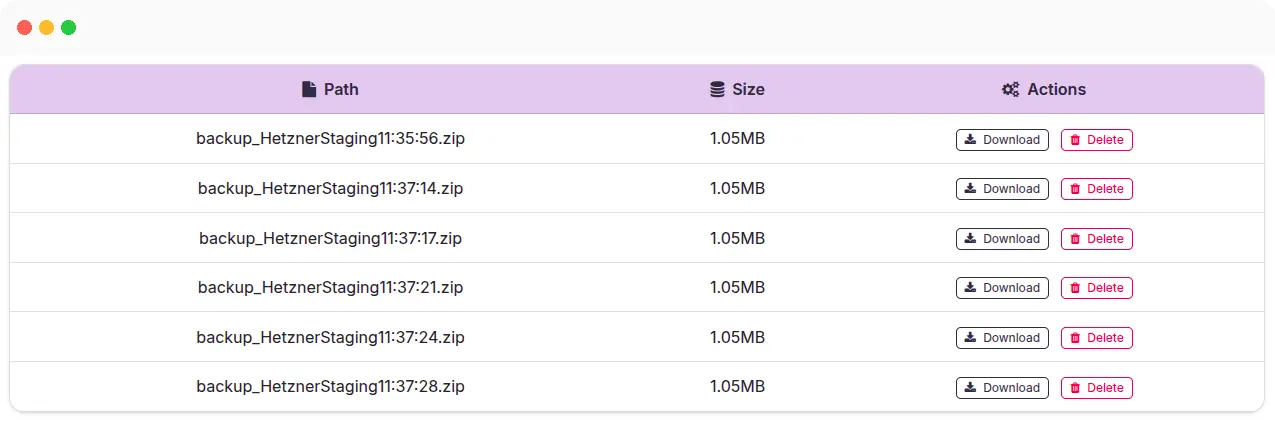Delete the 11:37:24 backup zip

[x=1096, y=338]
